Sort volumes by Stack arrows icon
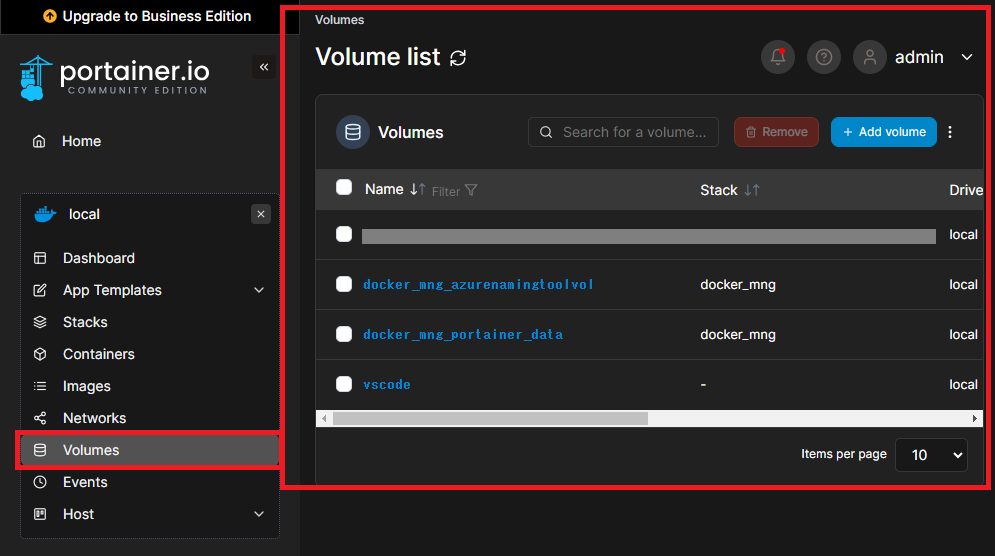Screen dimensions: 995x556 point(752,190)
